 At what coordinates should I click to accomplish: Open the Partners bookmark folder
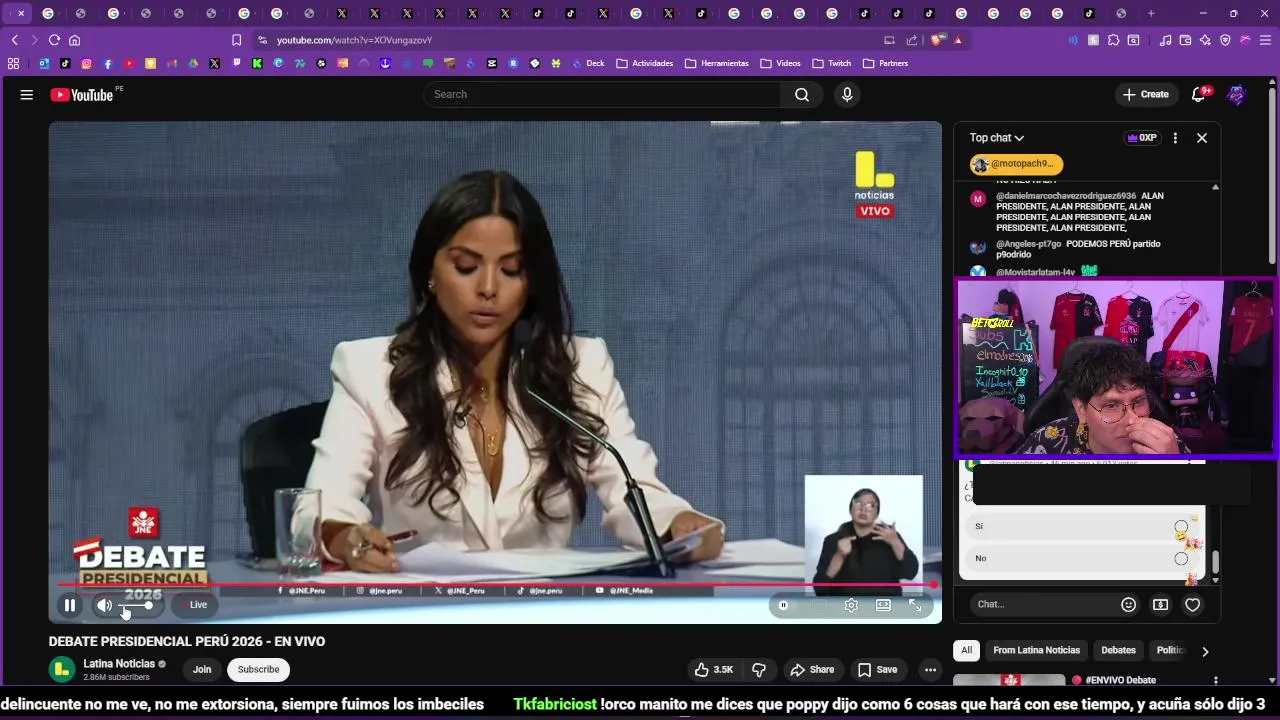tap(886, 63)
